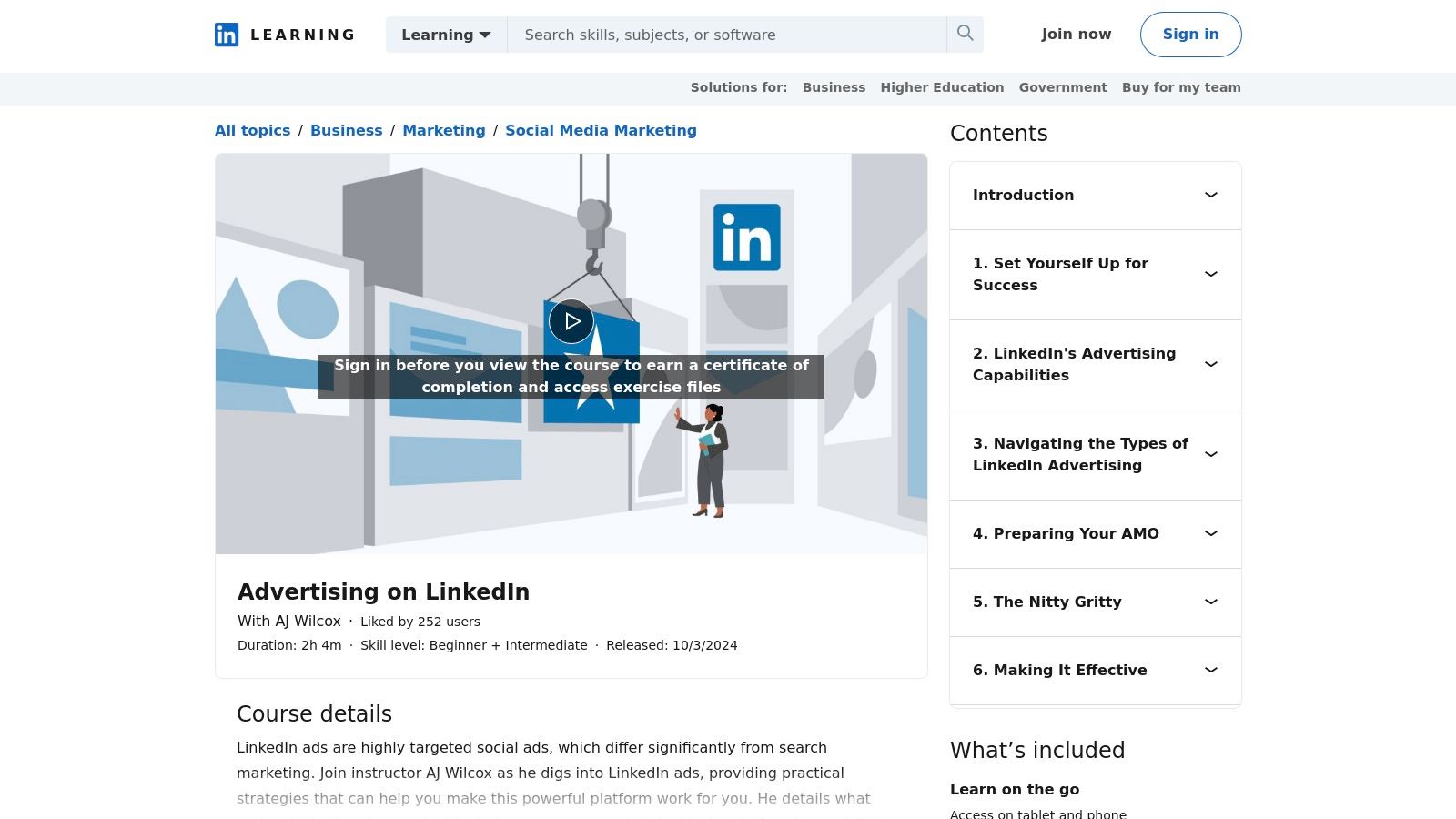Image resolution: width=1456 pixels, height=819 pixels.
Task: Expand the Introduction section
Action: pos(1095,195)
